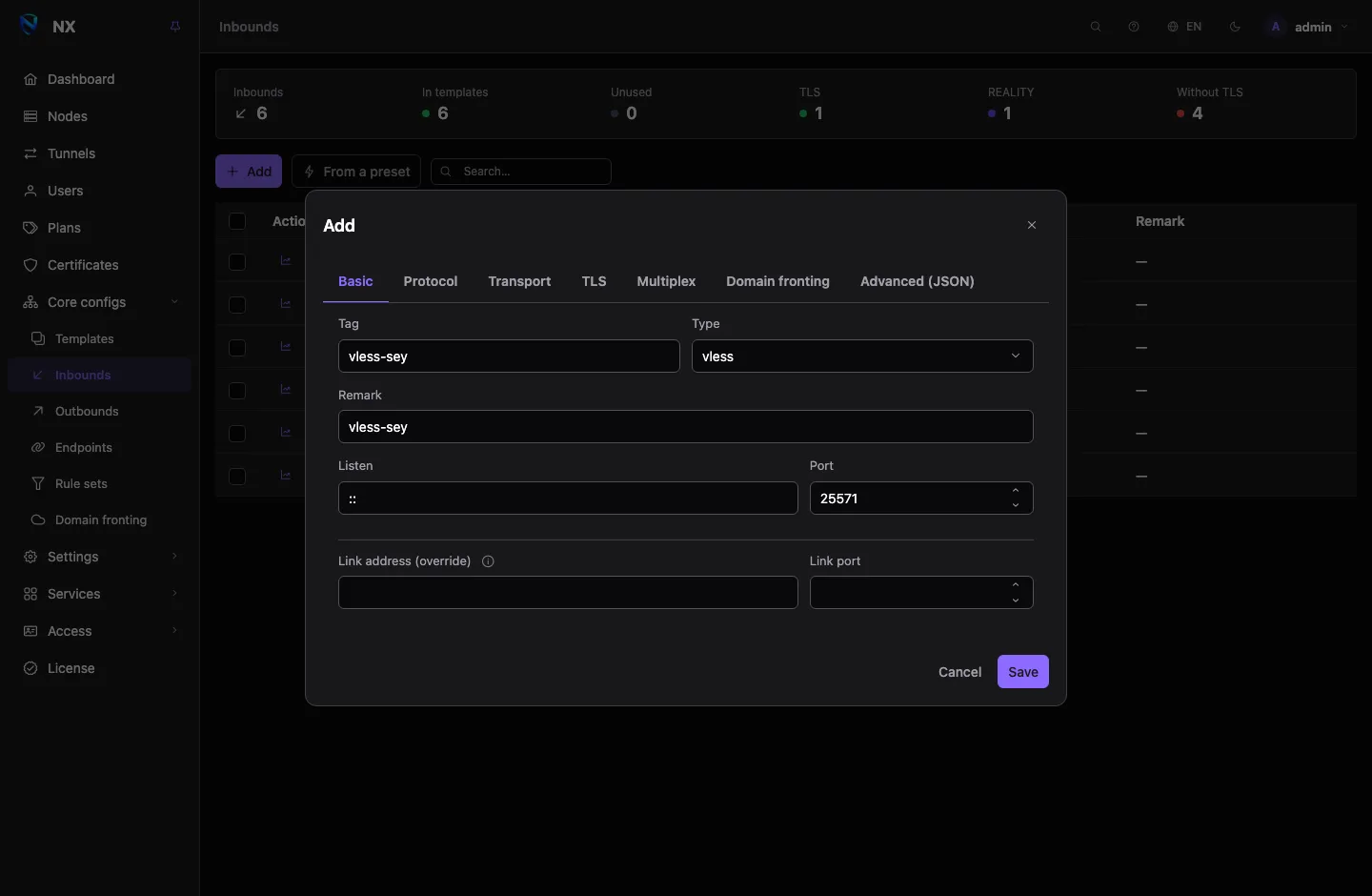Click the Link address (override) input box
The image size is (1372, 896).
click(x=568, y=593)
